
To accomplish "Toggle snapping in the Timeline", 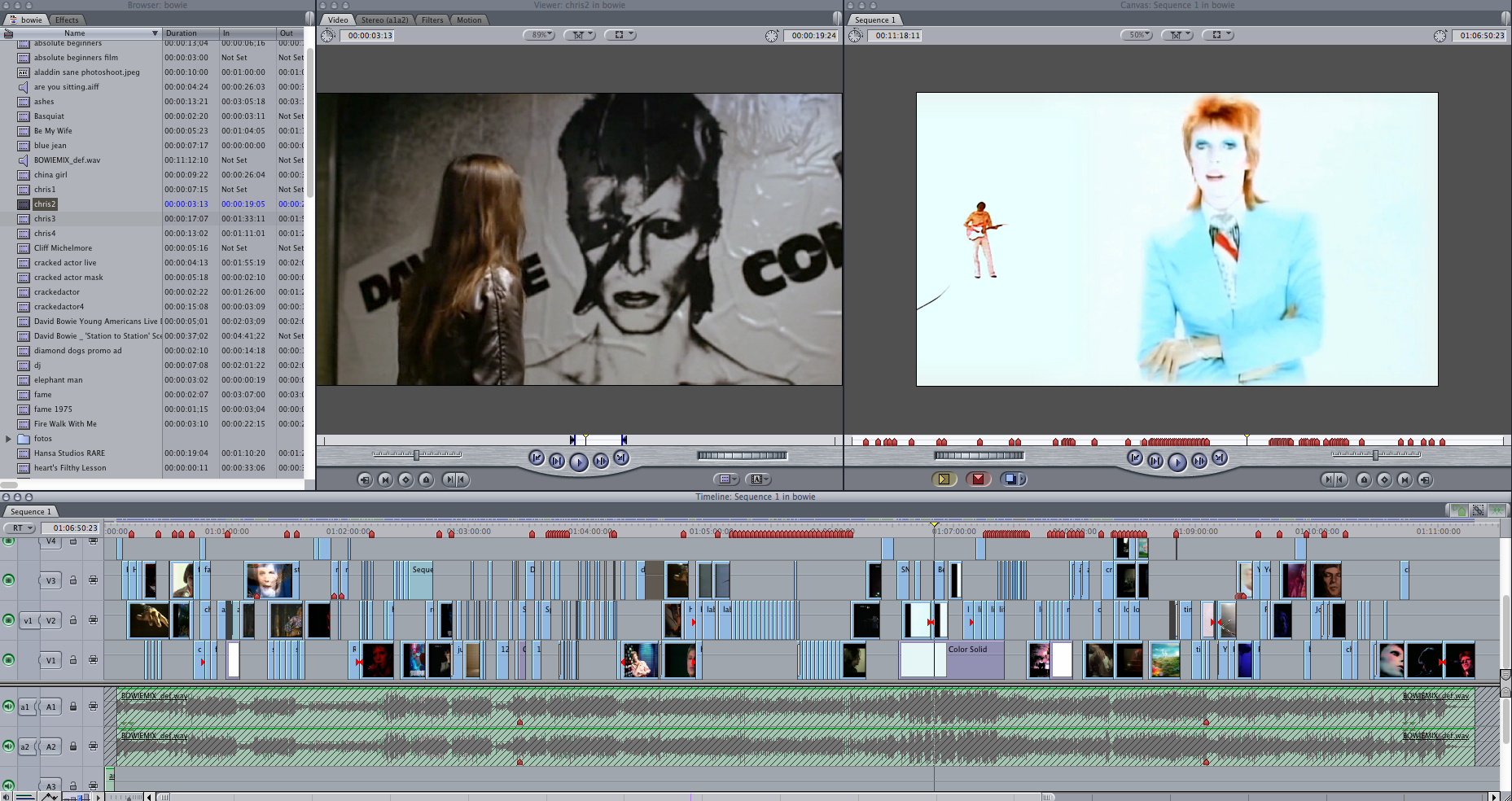I will click(1496, 510).
